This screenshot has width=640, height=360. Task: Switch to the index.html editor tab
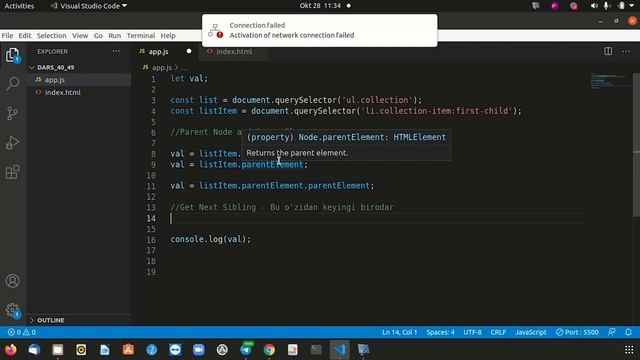[x=234, y=51]
